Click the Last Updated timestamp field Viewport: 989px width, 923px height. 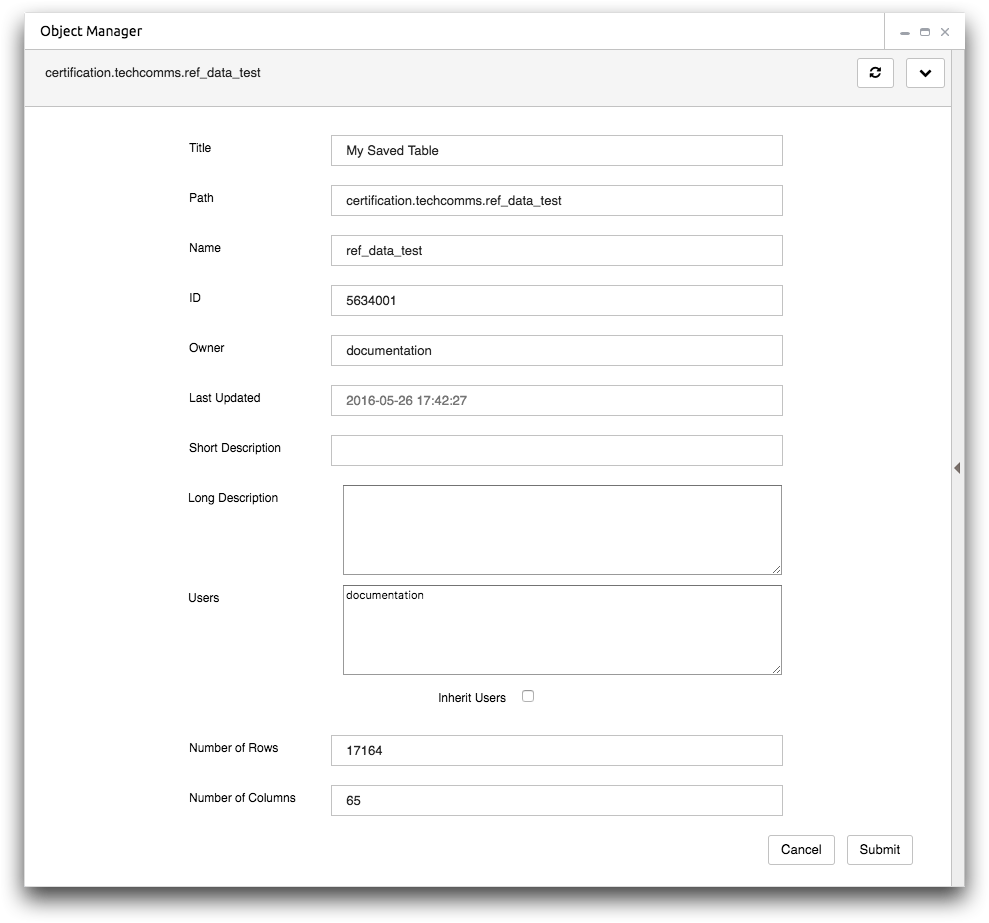[x=556, y=401]
